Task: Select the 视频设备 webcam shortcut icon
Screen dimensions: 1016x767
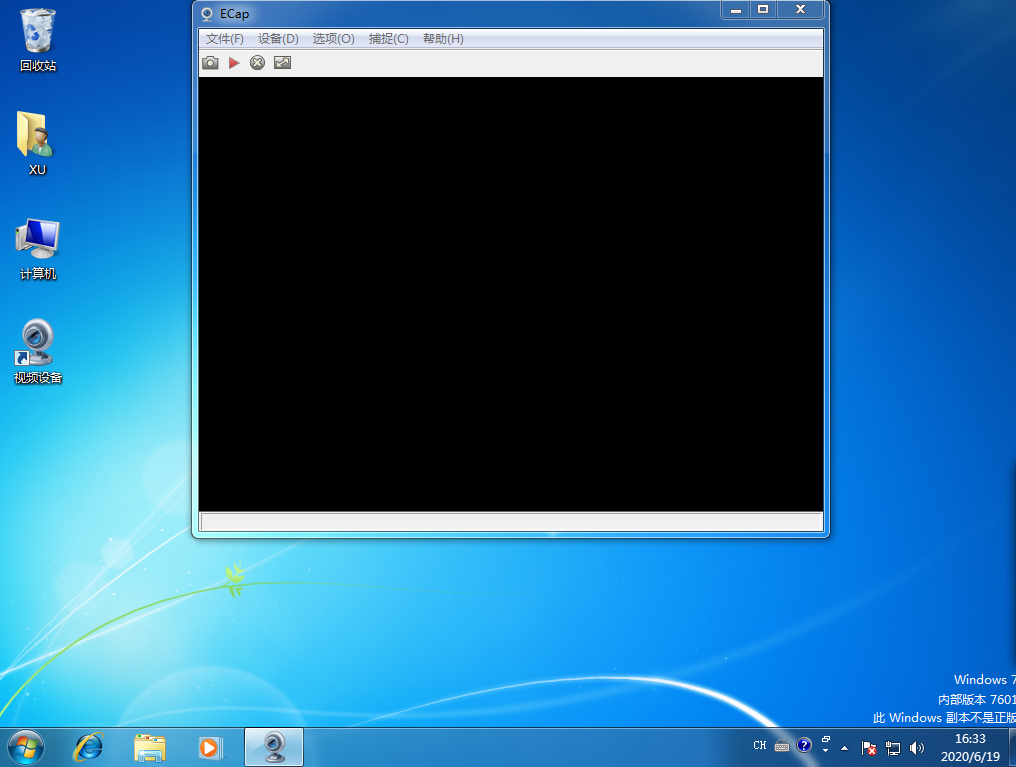Action: click(38, 352)
